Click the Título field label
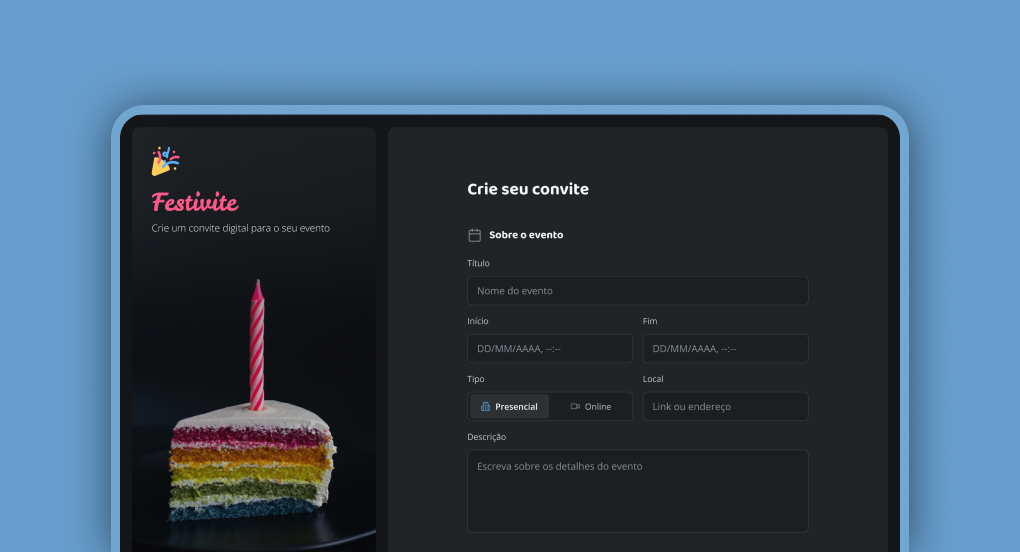The height and width of the screenshot is (553, 1020). [x=478, y=264]
